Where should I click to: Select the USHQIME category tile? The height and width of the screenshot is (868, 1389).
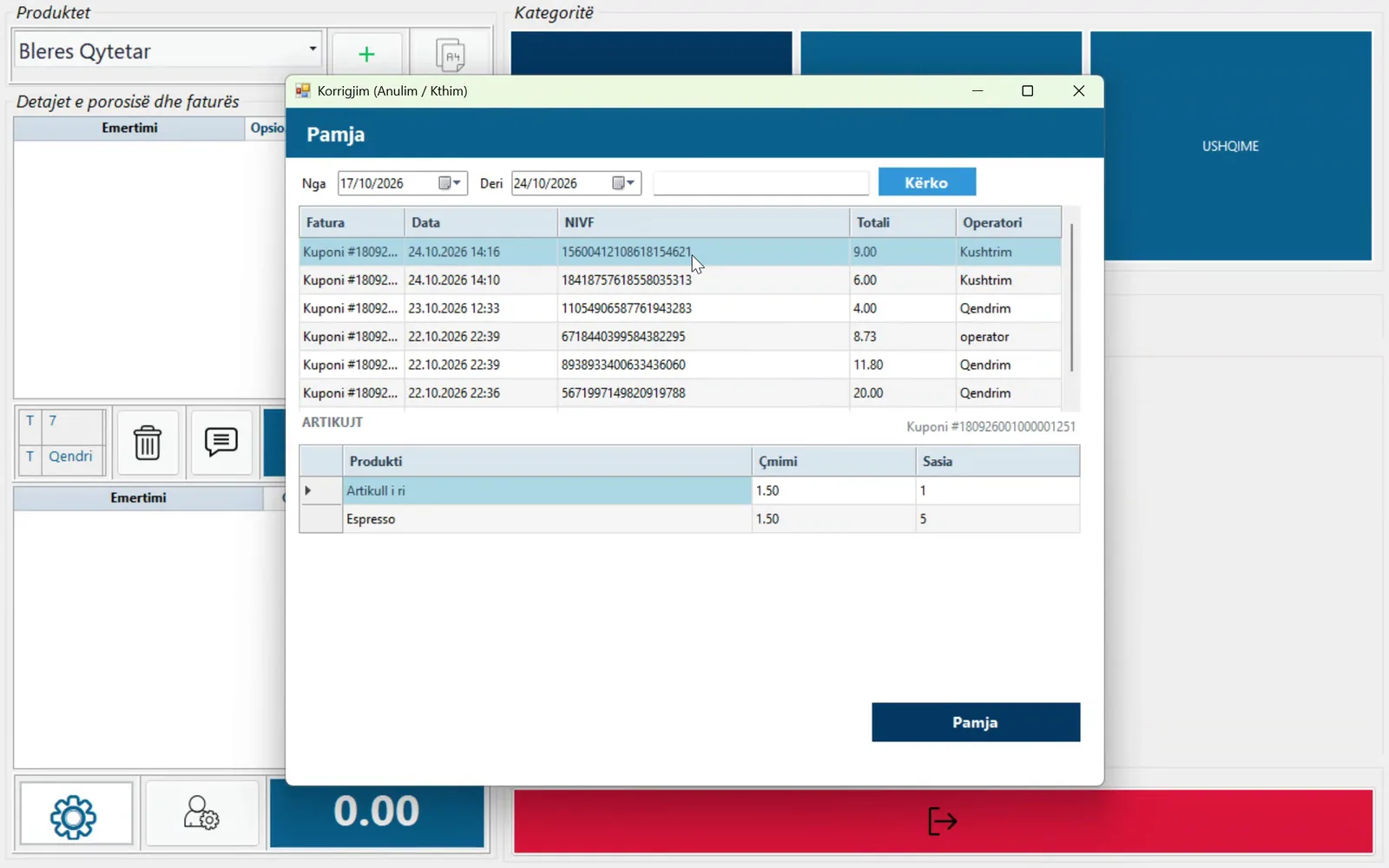[x=1231, y=146]
